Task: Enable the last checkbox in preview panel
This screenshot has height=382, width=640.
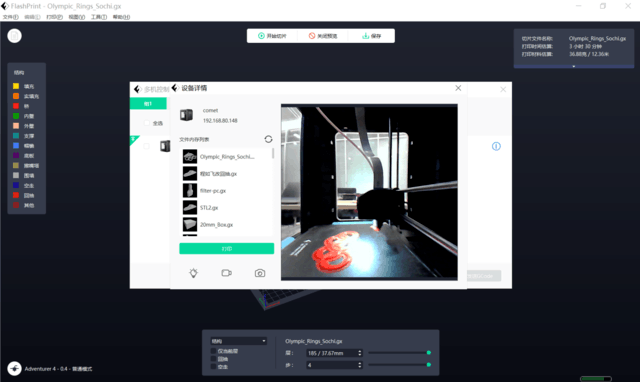Action: [213, 366]
